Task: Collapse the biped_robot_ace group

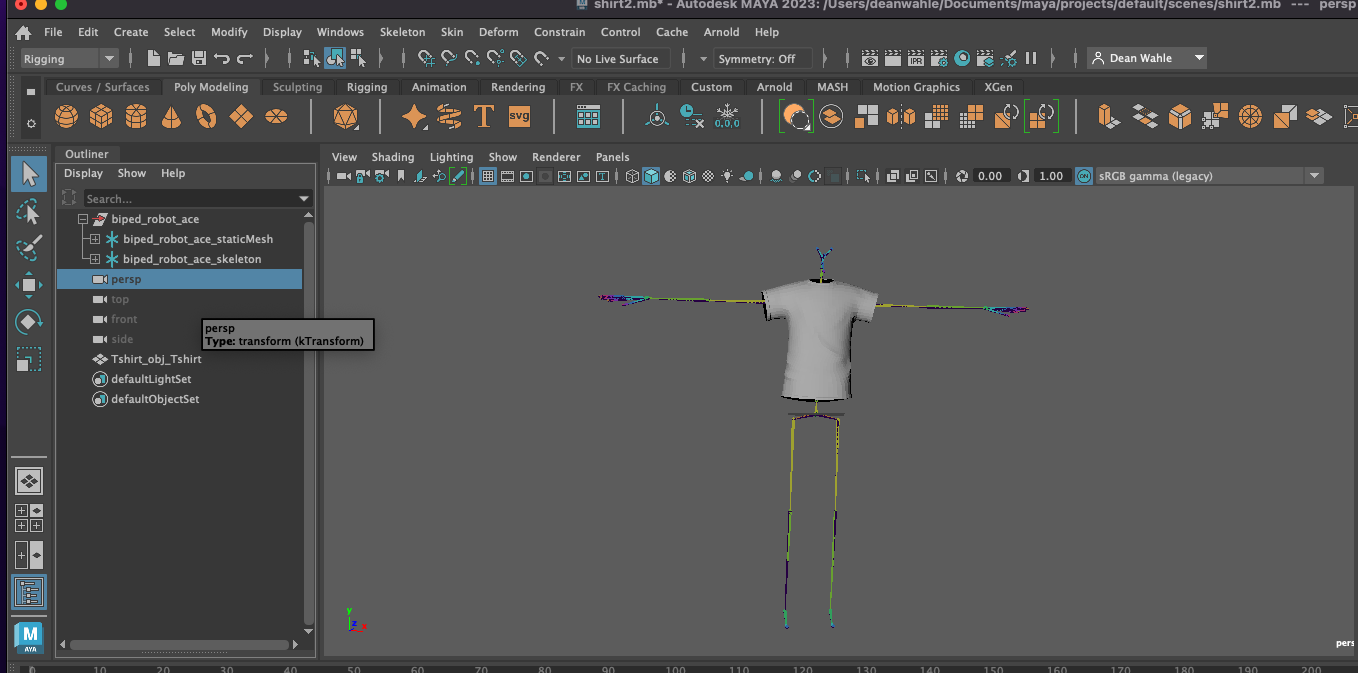Action: click(x=83, y=219)
